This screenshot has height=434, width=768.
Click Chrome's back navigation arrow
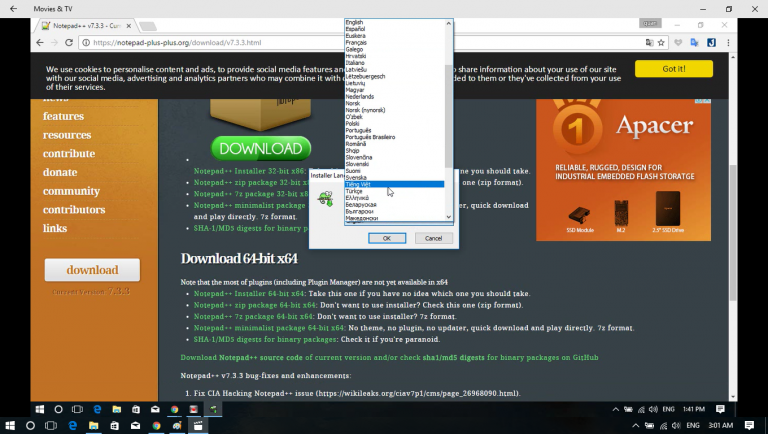[x=40, y=43]
